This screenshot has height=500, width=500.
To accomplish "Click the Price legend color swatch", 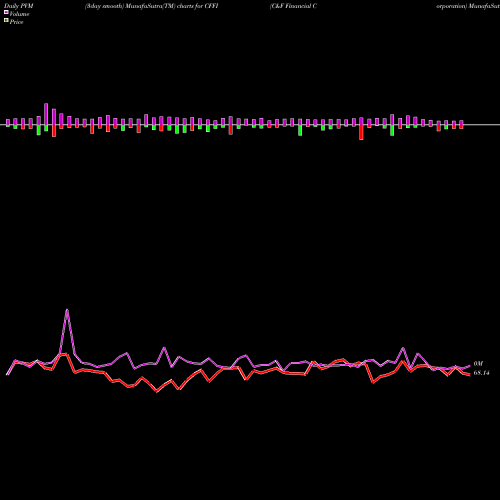I will [x=6, y=21].
